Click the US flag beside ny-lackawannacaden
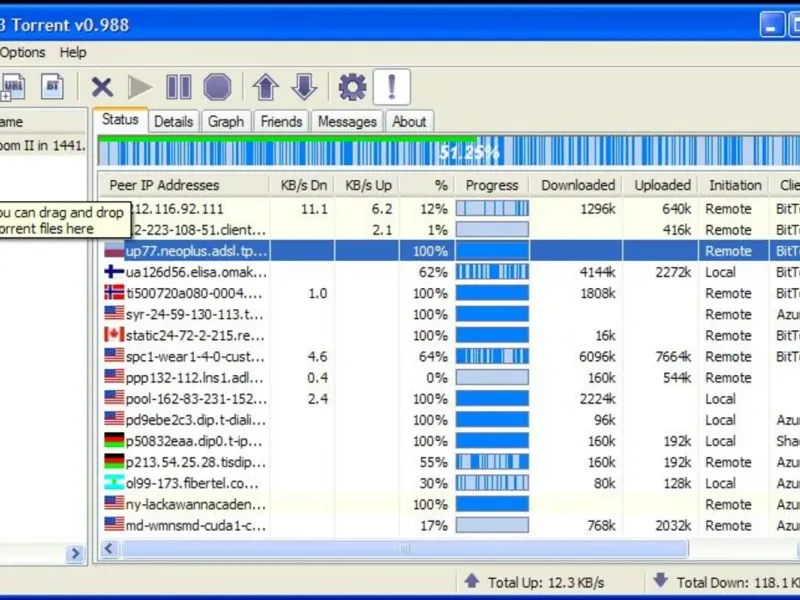Viewport: 800px width, 600px height. 114,504
